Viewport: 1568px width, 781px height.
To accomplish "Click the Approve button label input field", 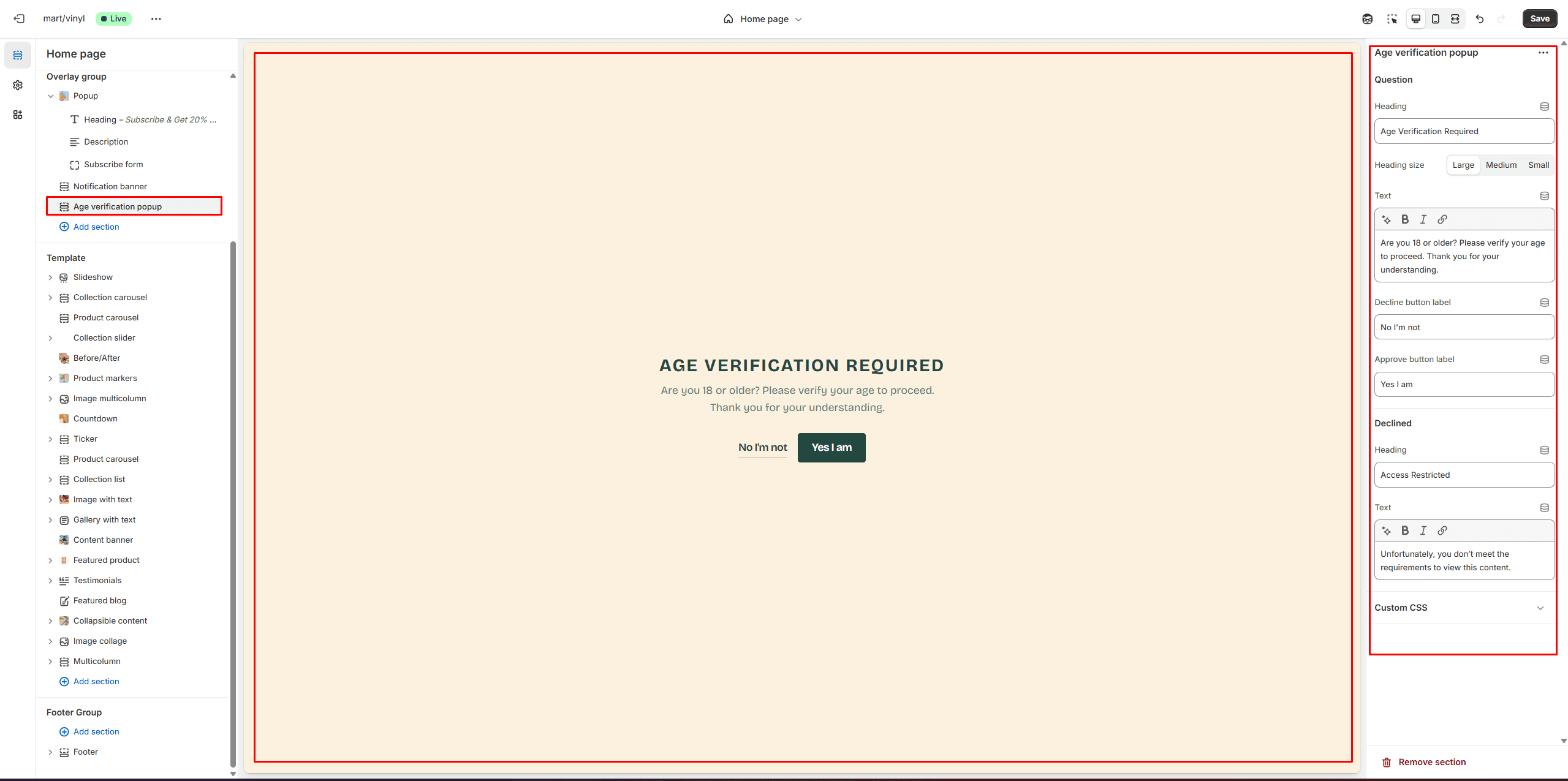I will pyautogui.click(x=1464, y=385).
